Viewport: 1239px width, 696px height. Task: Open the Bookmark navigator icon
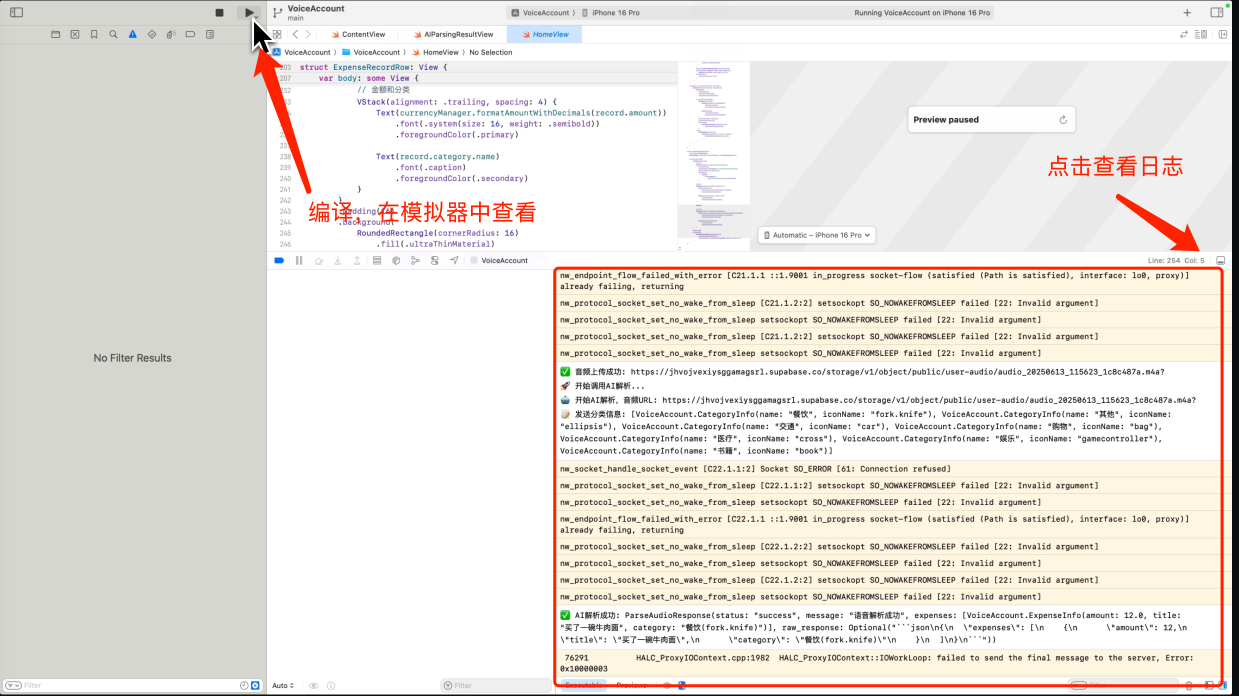(94, 34)
